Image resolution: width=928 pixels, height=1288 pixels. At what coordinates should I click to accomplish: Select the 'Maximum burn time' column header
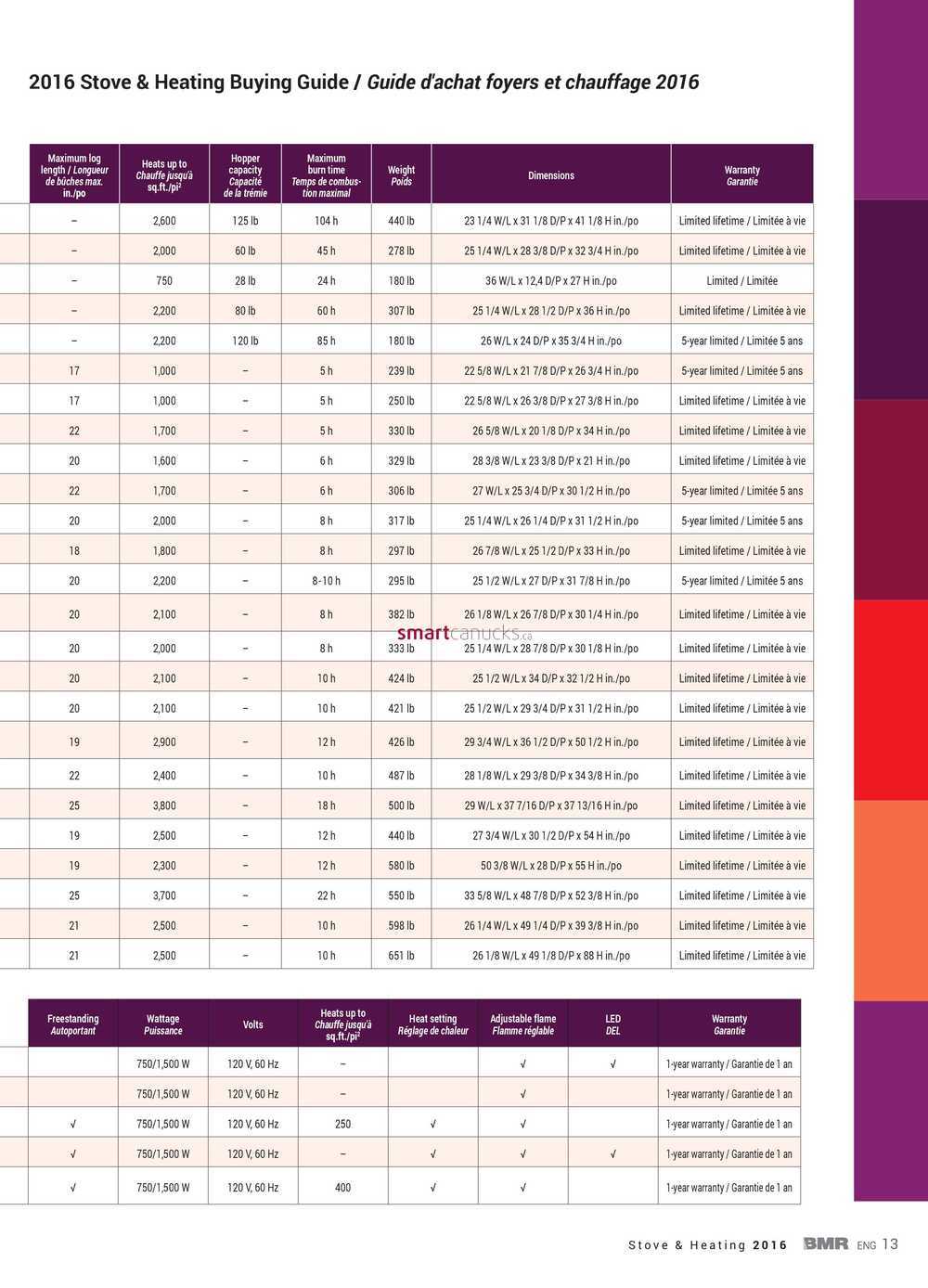(327, 175)
